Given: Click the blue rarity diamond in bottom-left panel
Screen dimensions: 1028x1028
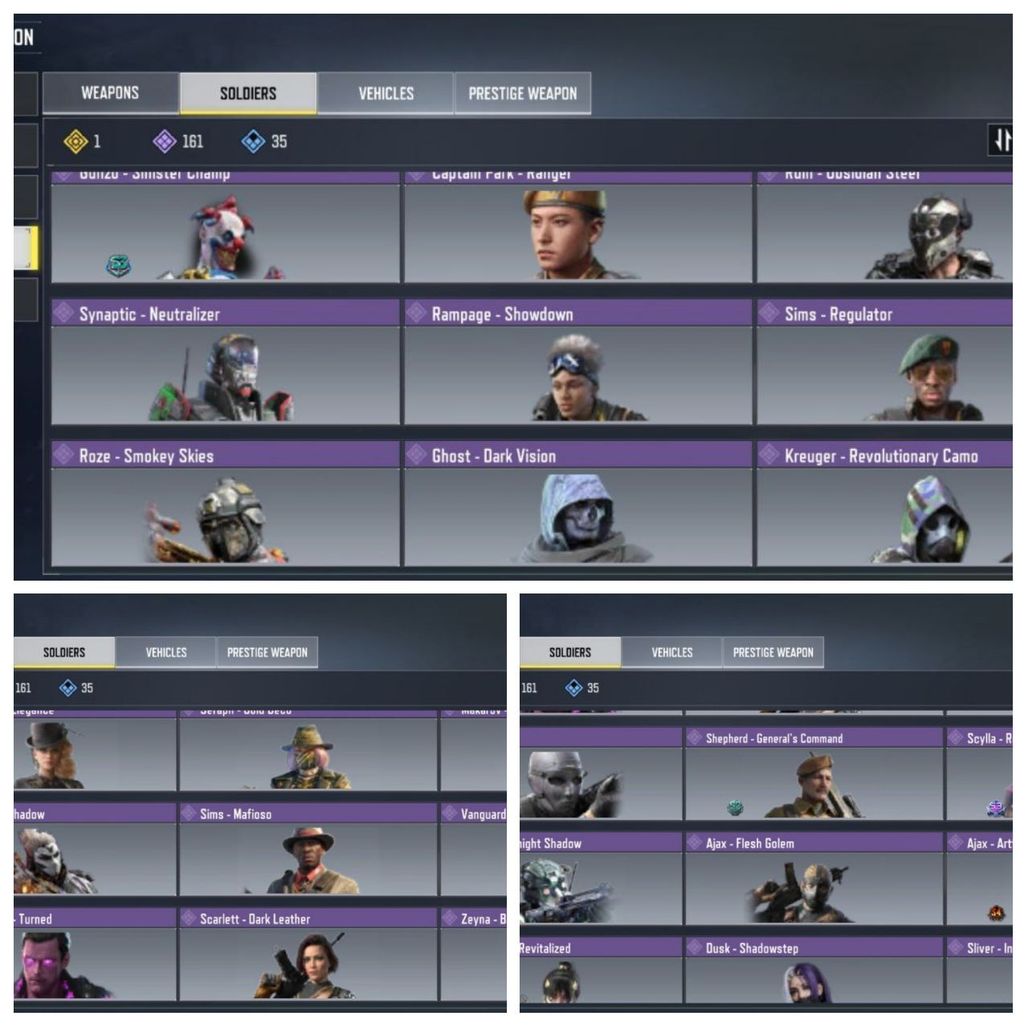Looking at the screenshot, I should coord(68,688).
